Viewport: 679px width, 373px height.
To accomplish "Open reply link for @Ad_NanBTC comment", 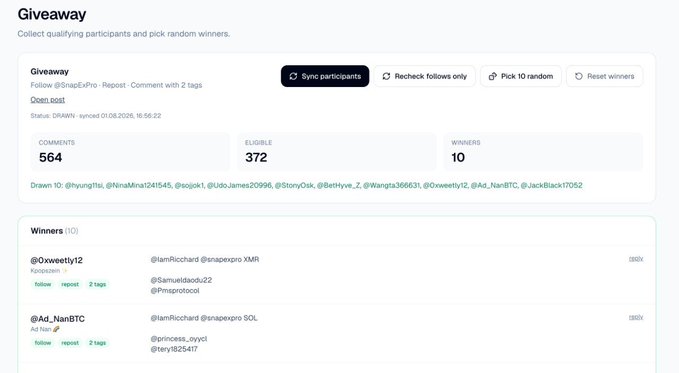I will point(636,317).
